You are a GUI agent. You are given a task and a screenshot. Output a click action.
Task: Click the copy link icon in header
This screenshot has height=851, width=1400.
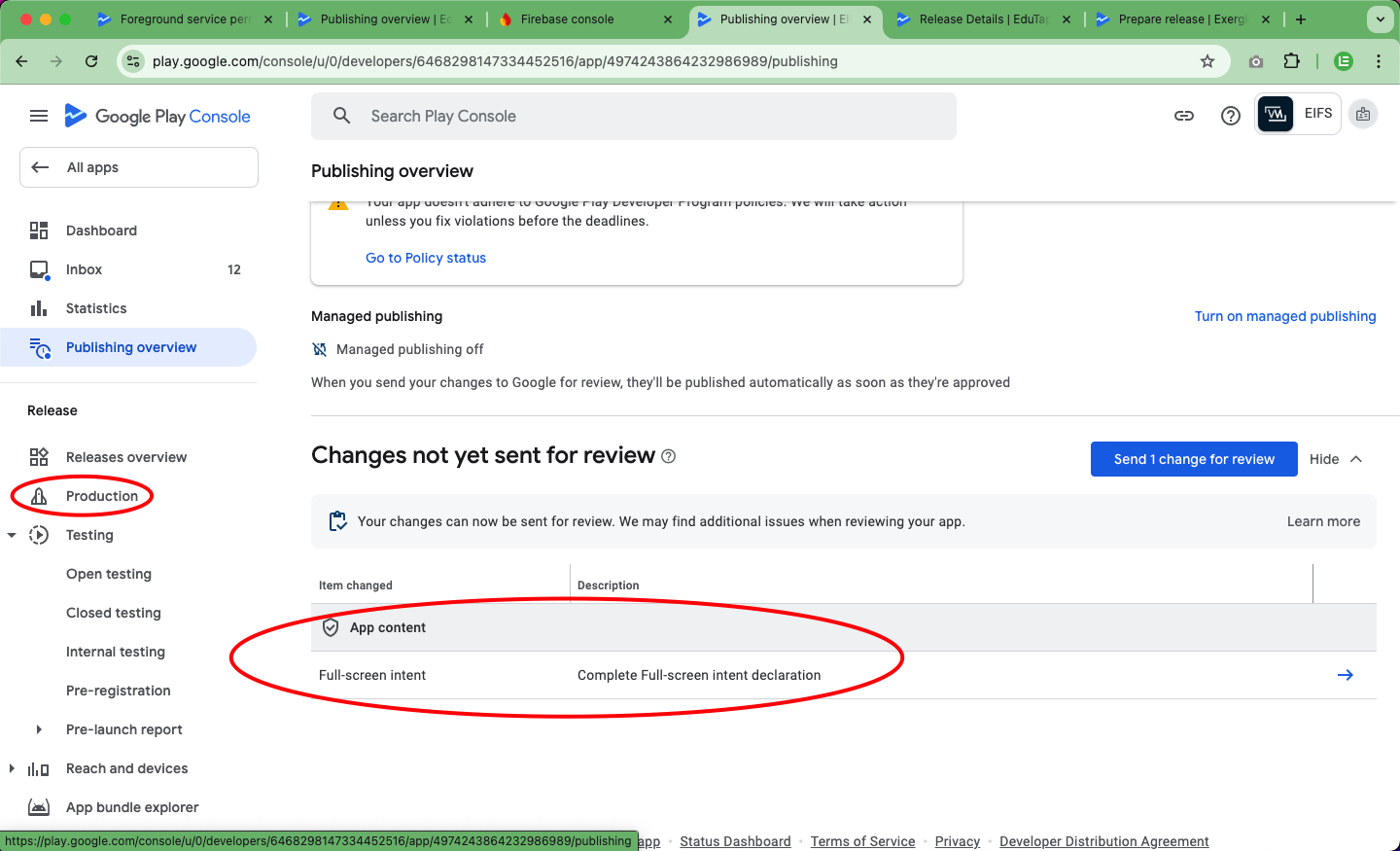[x=1184, y=116]
